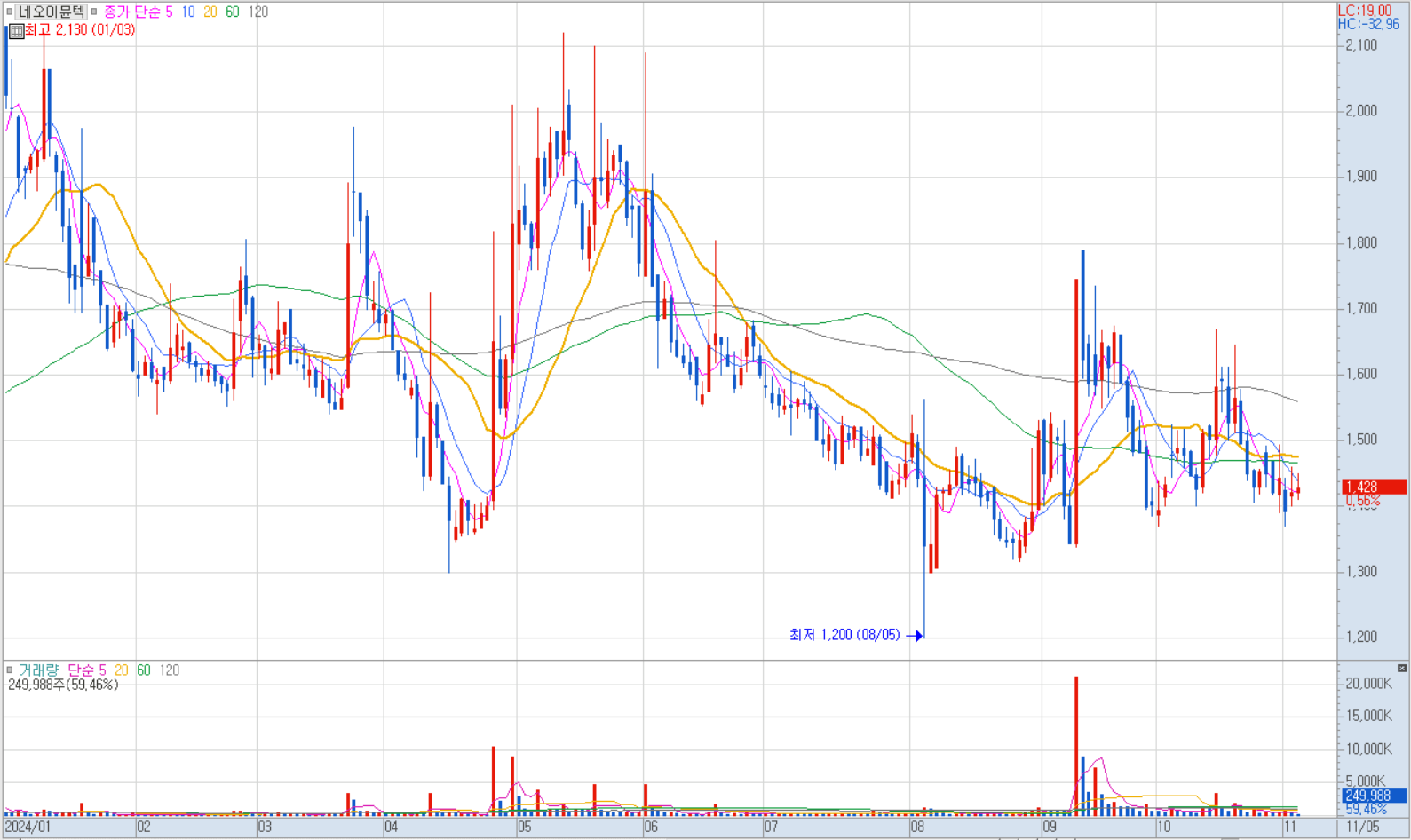Click the 11/05 current date label
The height and width of the screenshot is (840, 1411).
[1363, 827]
